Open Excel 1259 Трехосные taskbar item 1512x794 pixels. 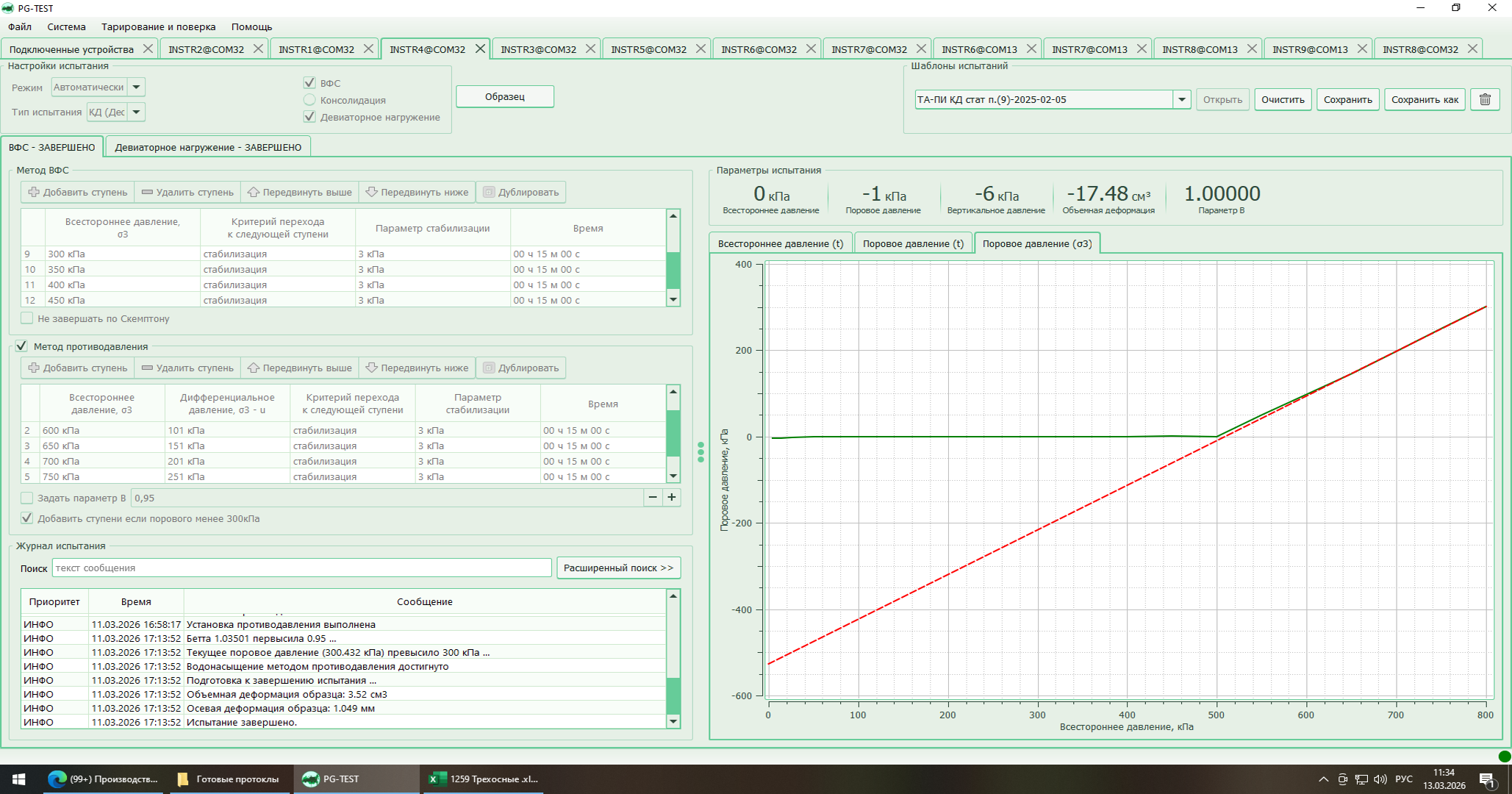click(x=483, y=779)
